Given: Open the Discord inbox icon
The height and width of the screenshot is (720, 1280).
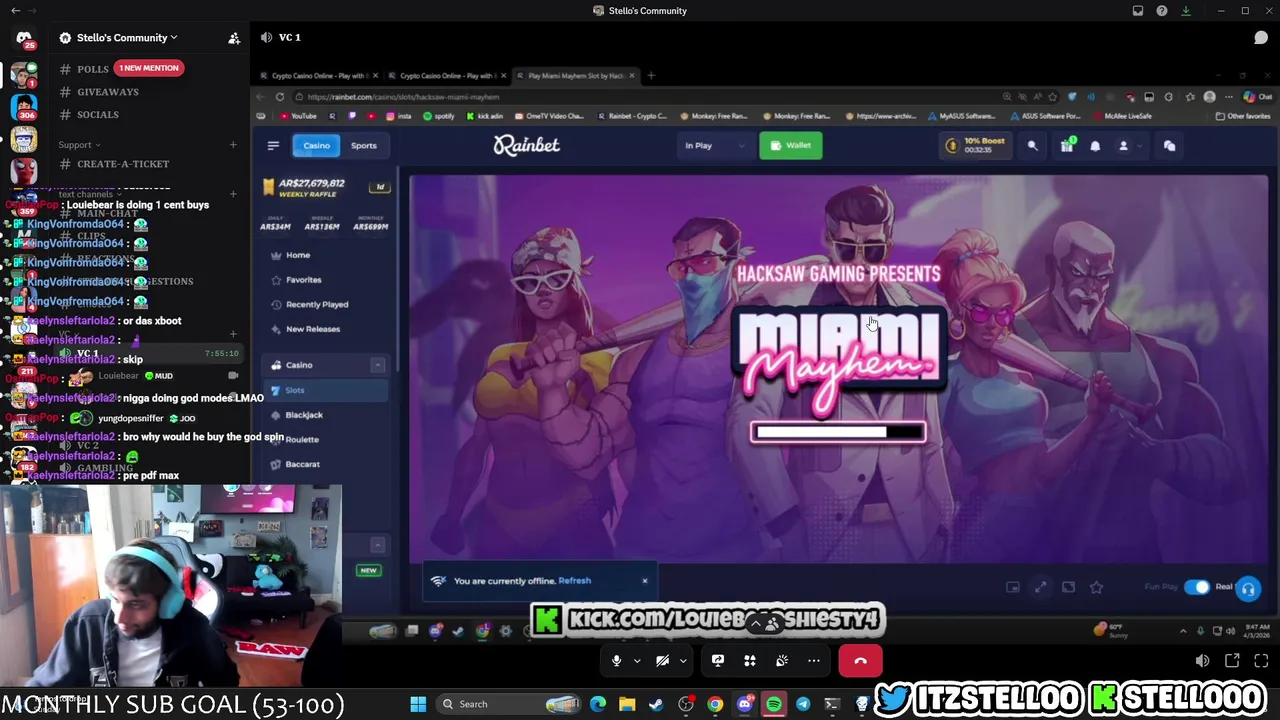Looking at the screenshot, I should (x=1138, y=11).
